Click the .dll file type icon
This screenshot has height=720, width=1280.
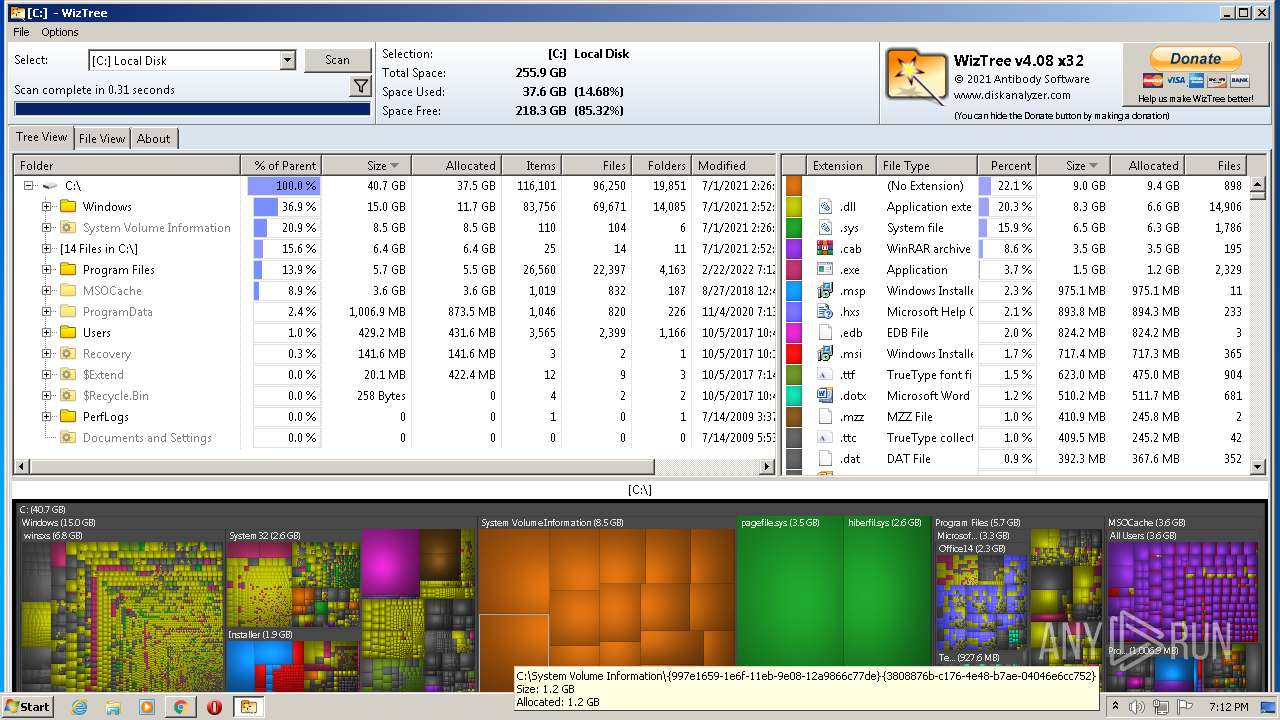[x=825, y=207]
